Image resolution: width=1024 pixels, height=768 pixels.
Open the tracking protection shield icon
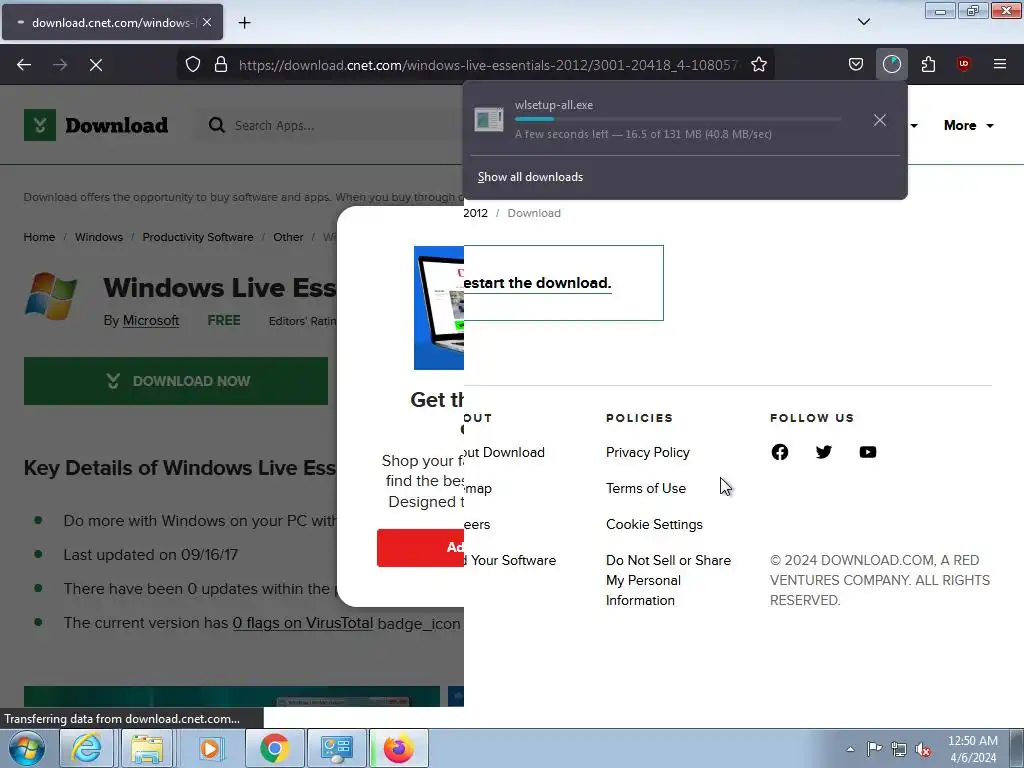pos(193,64)
